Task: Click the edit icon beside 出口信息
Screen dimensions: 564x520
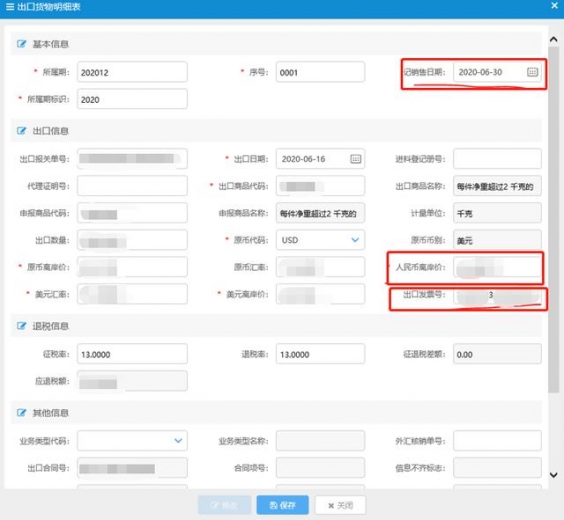Action: [x=22, y=131]
